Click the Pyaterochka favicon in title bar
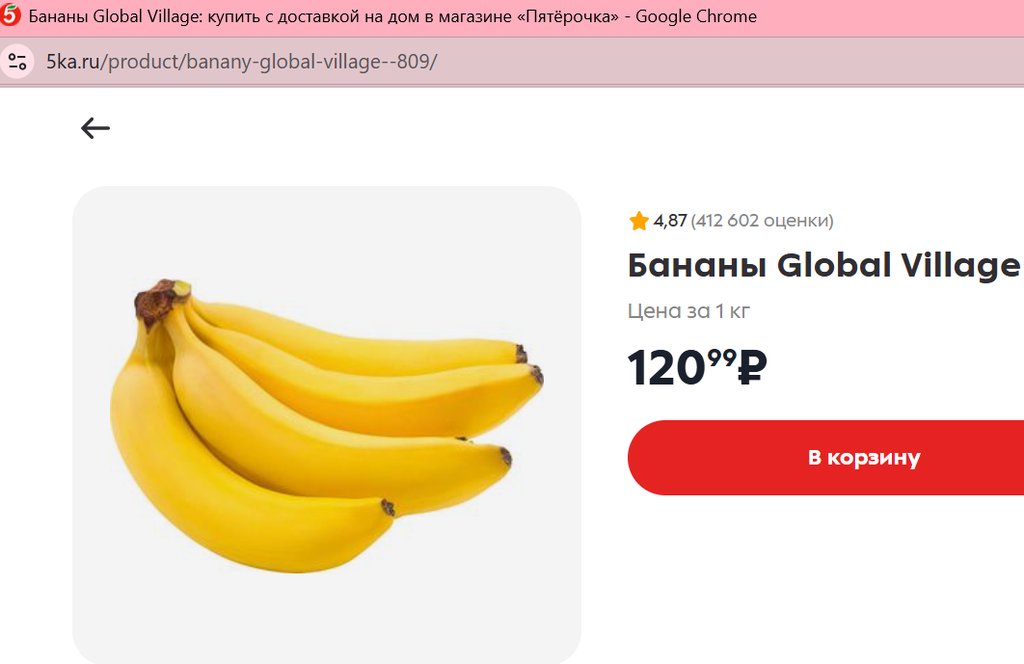Image resolution: width=1024 pixels, height=664 pixels. point(11,15)
